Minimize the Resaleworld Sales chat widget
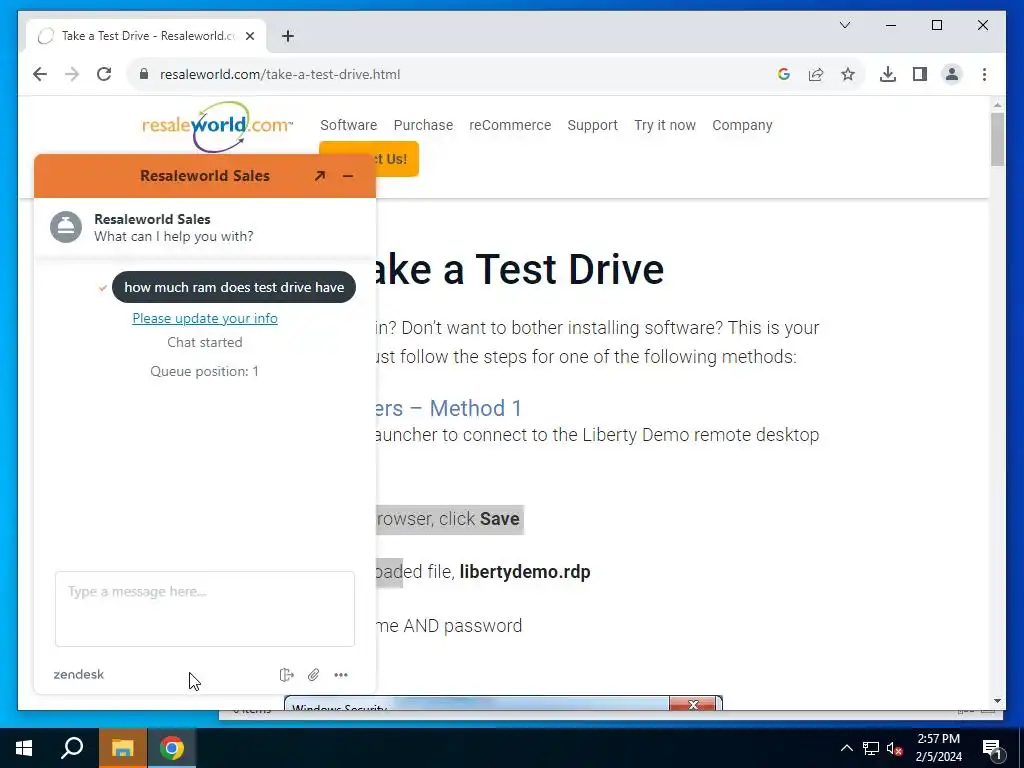This screenshot has width=1024, height=768. (347, 176)
